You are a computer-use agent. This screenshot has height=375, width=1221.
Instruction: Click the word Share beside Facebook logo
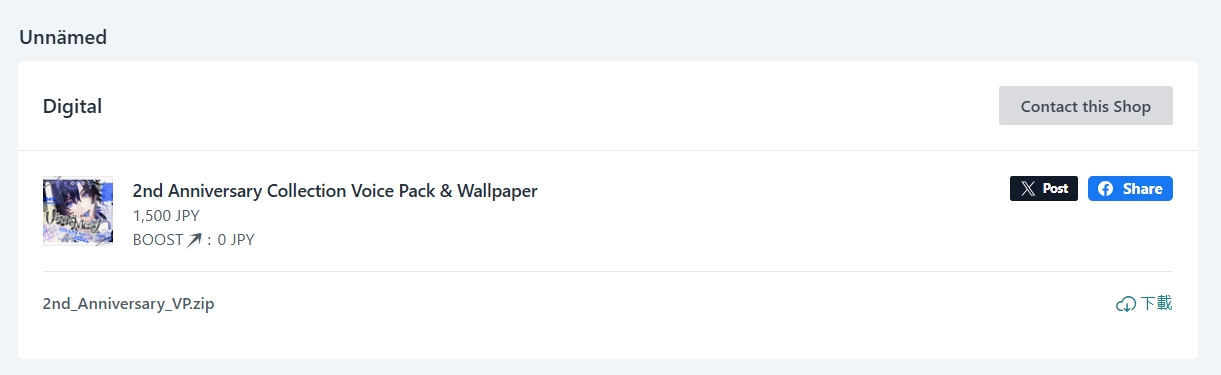point(1142,189)
